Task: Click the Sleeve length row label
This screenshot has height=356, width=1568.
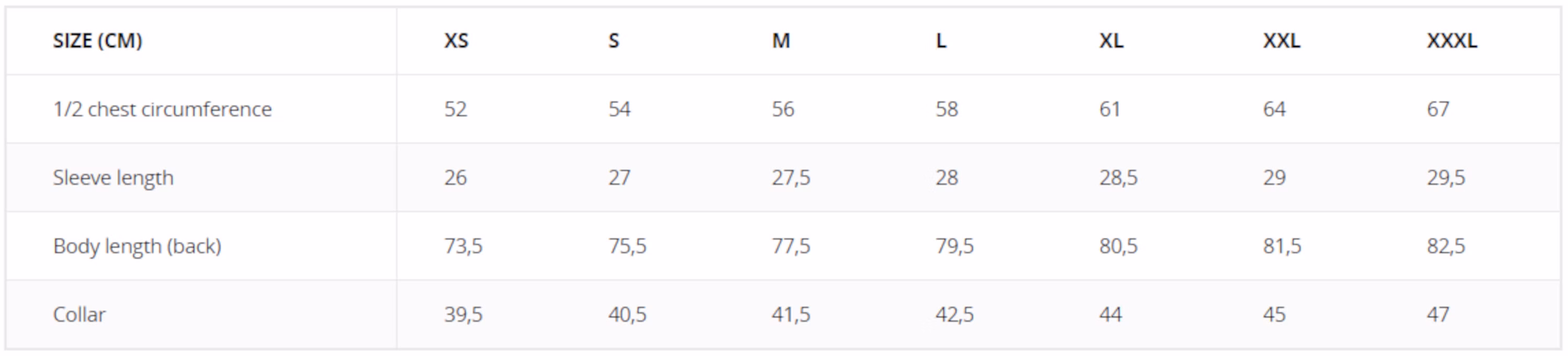Action: 113,178
